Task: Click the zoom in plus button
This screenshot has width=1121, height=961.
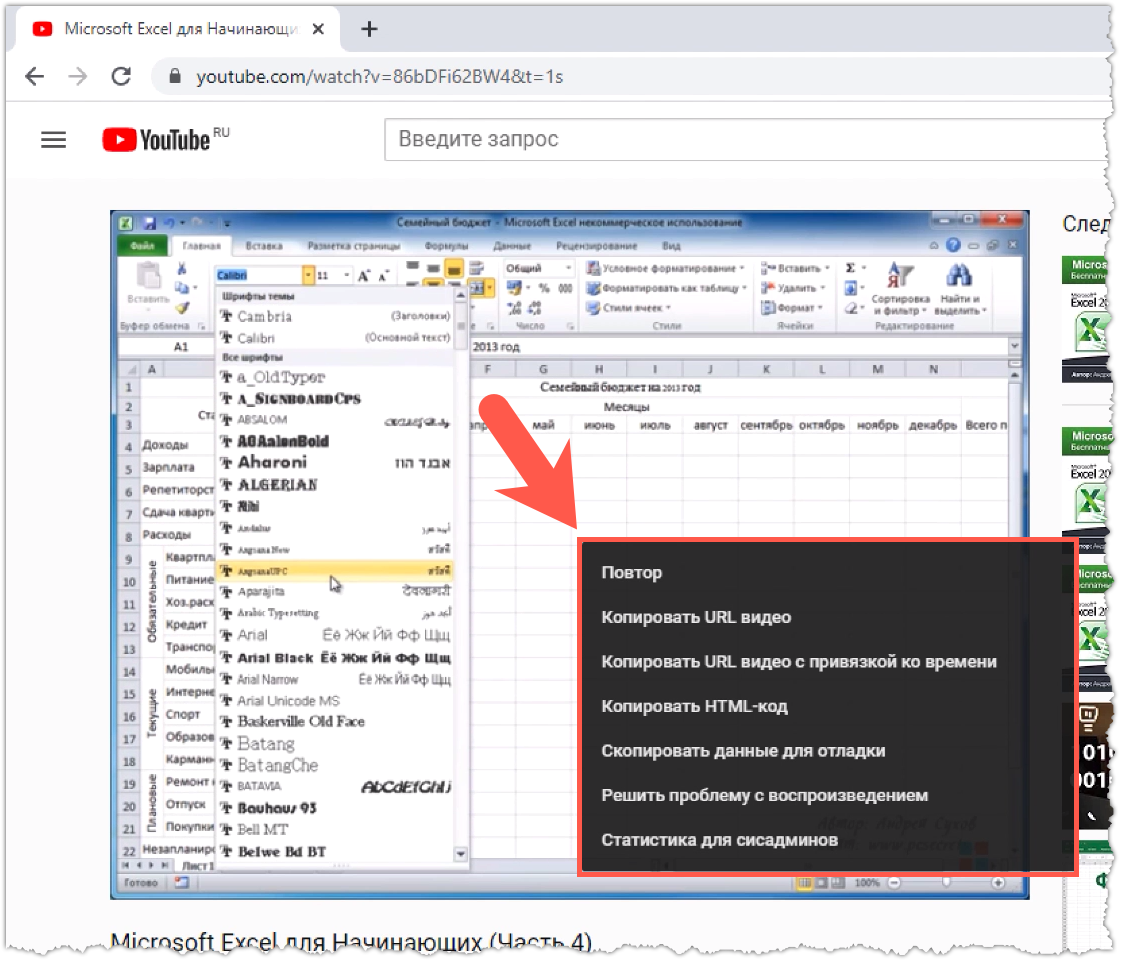Action: tap(998, 883)
